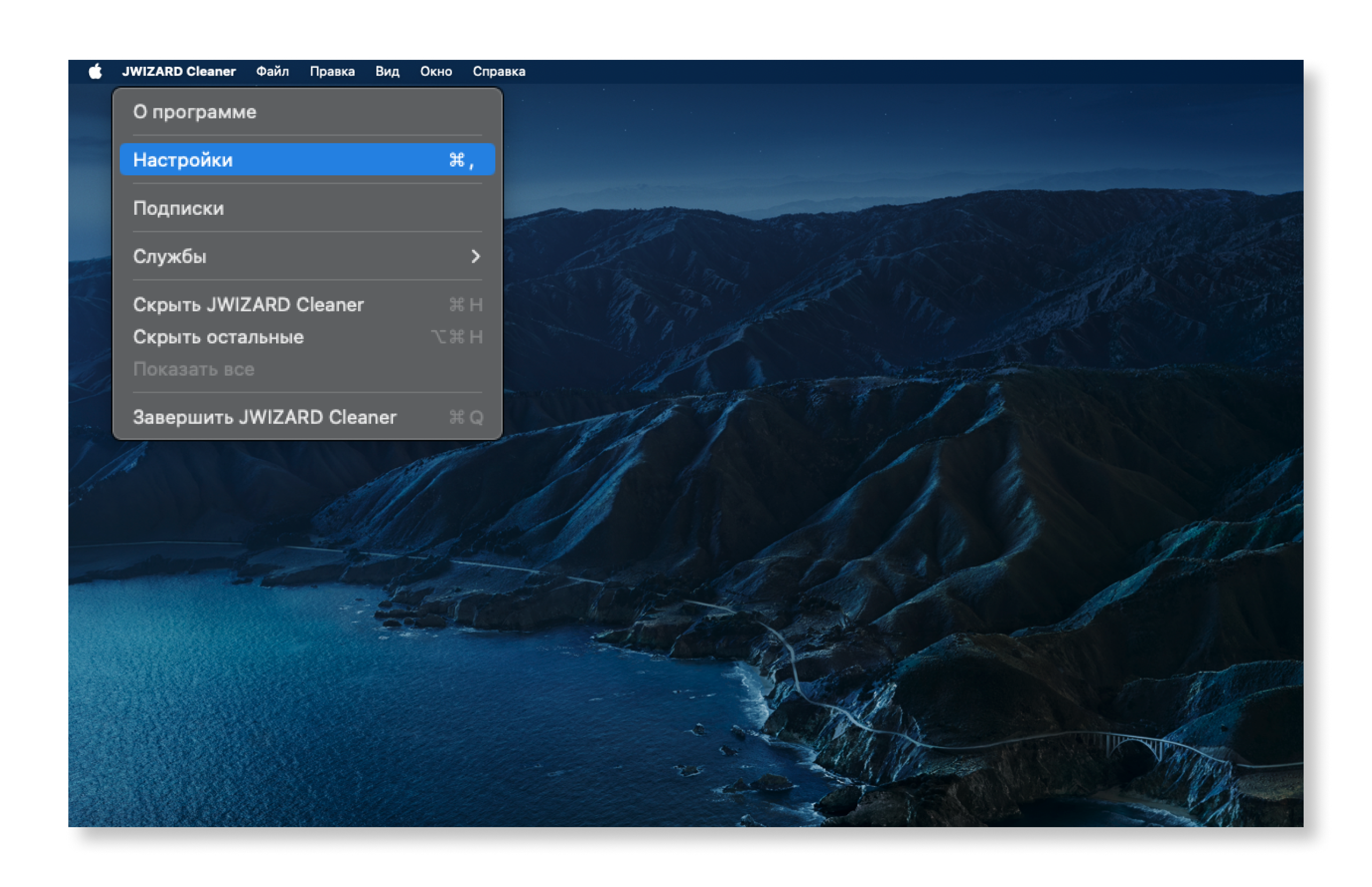Open the Файл menu
1372x887 pixels.
tap(272, 72)
